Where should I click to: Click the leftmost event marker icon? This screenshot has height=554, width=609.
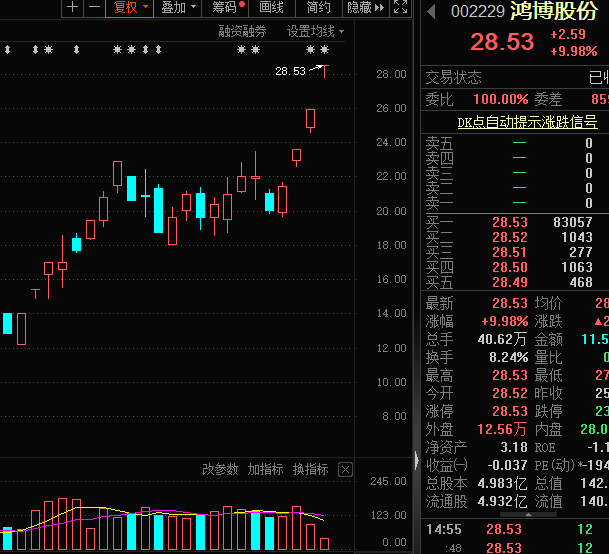7,49
